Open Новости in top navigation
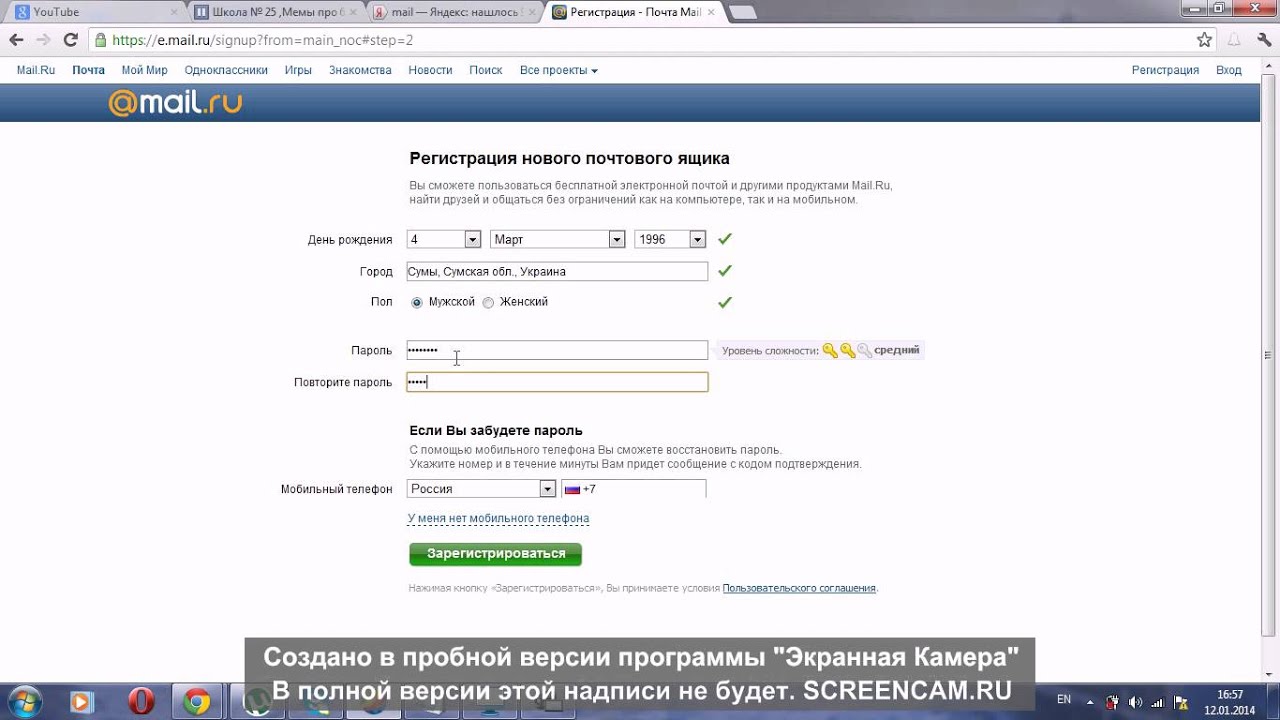The image size is (1280, 720). pyautogui.click(x=430, y=70)
